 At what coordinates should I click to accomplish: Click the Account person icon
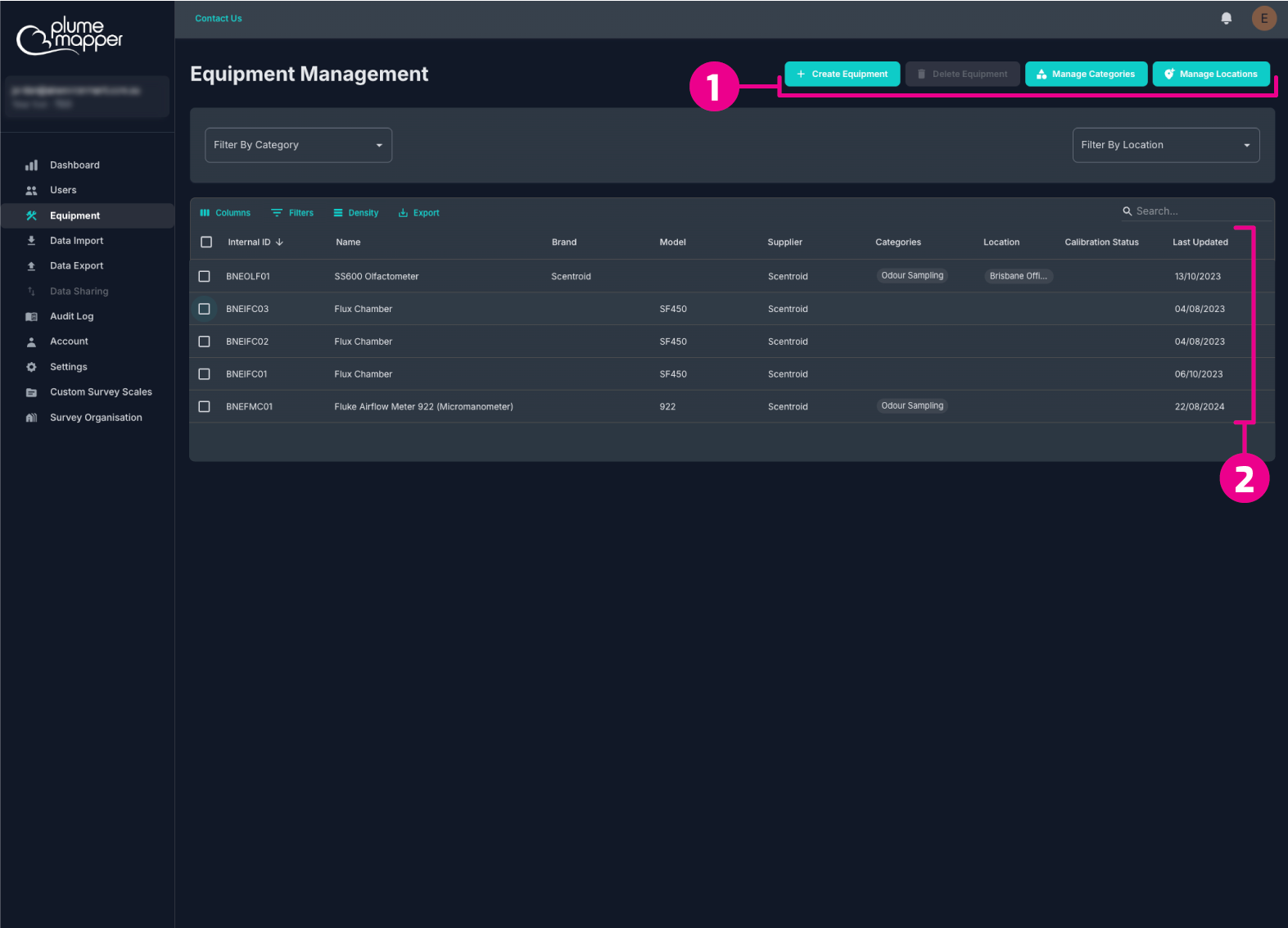tap(31, 342)
